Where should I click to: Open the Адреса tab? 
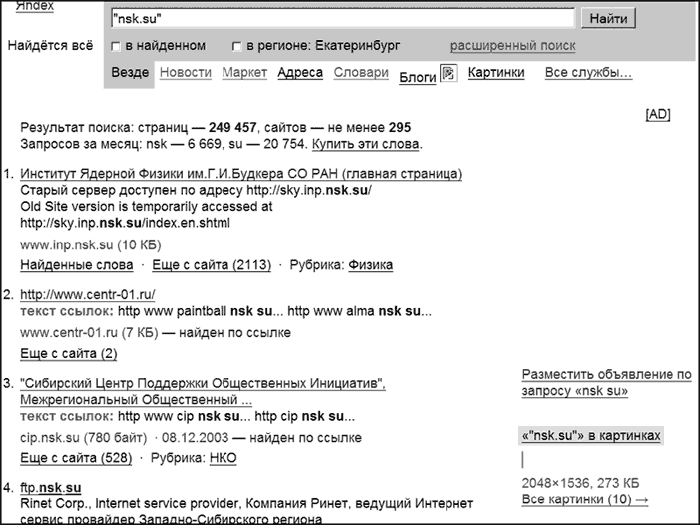click(x=300, y=72)
